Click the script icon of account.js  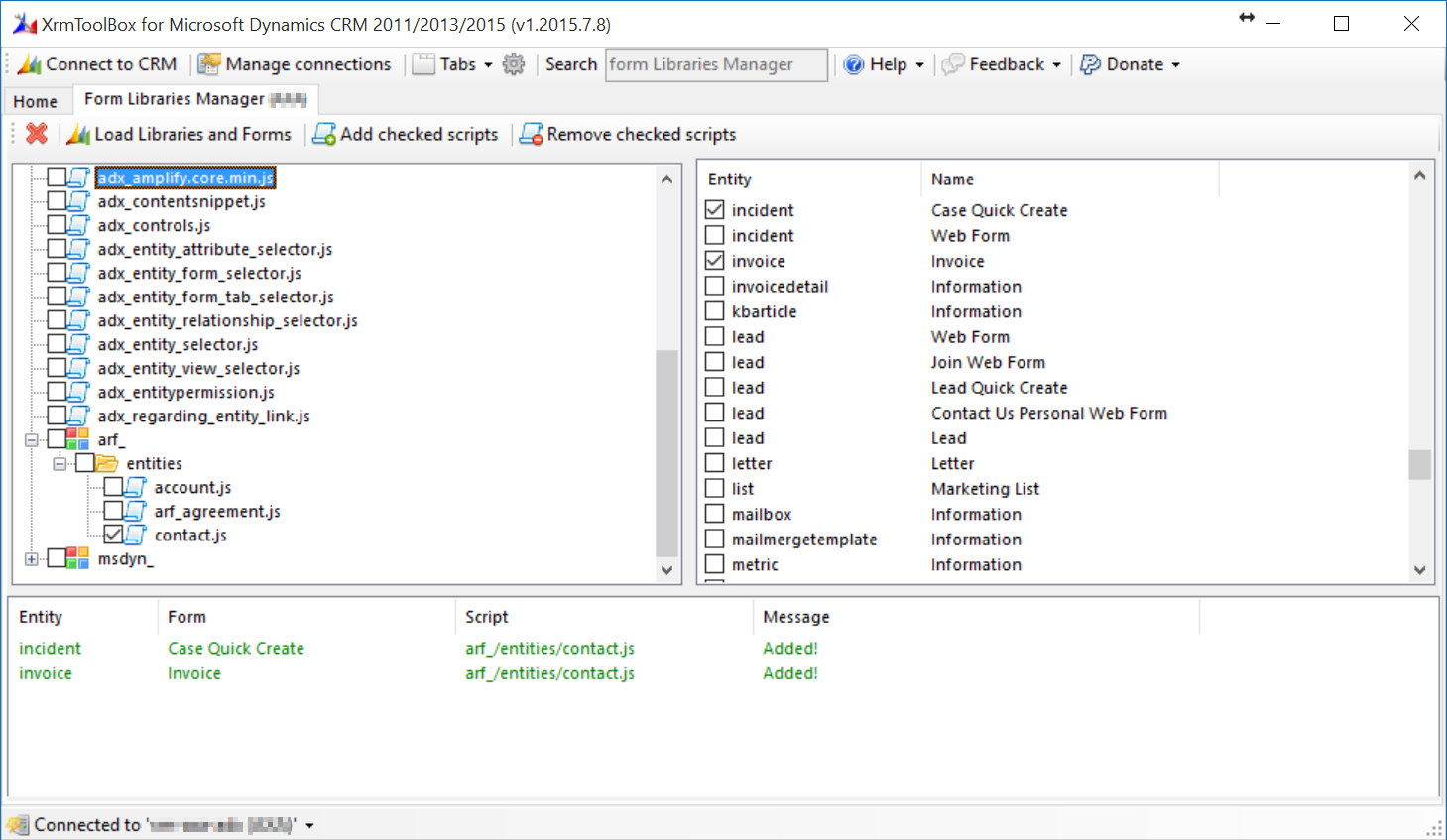[x=136, y=487]
